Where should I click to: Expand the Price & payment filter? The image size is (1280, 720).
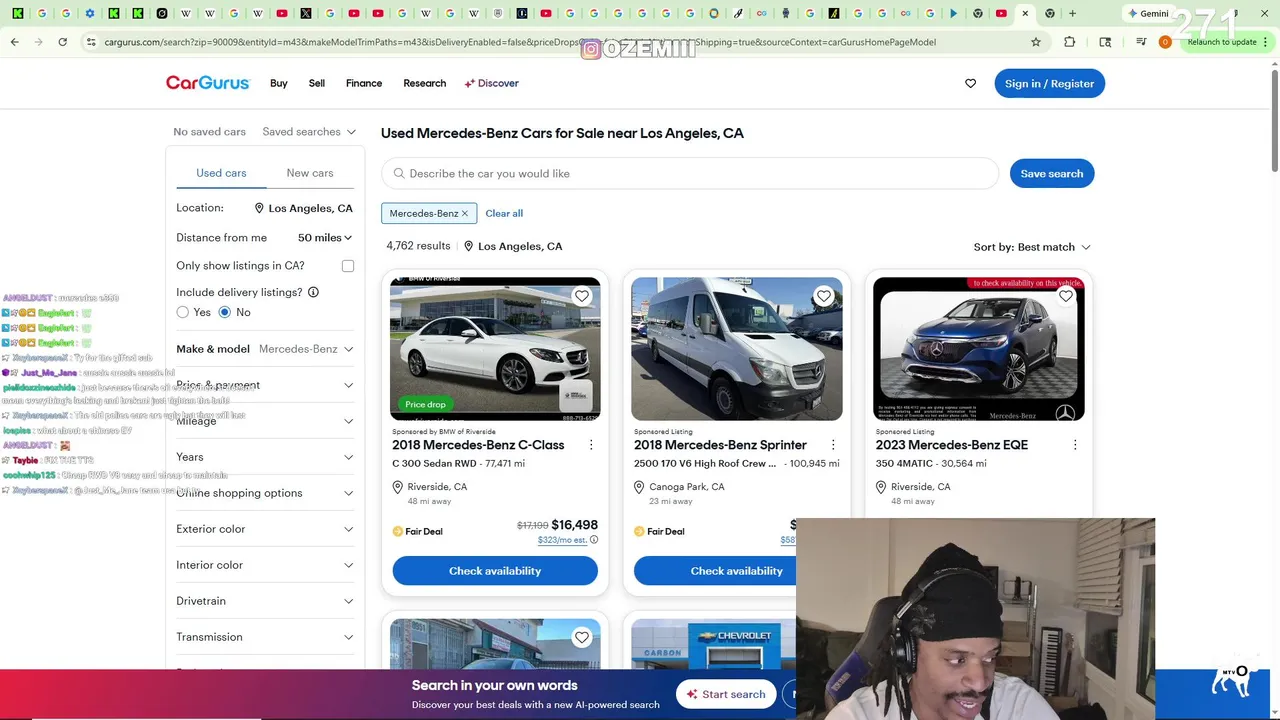[x=265, y=385]
